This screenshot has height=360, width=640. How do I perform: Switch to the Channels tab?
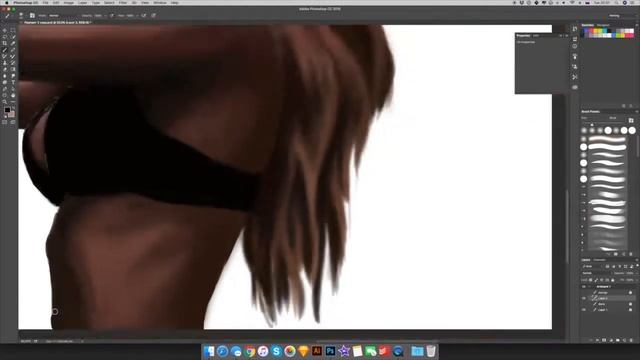pyautogui.click(x=600, y=260)
